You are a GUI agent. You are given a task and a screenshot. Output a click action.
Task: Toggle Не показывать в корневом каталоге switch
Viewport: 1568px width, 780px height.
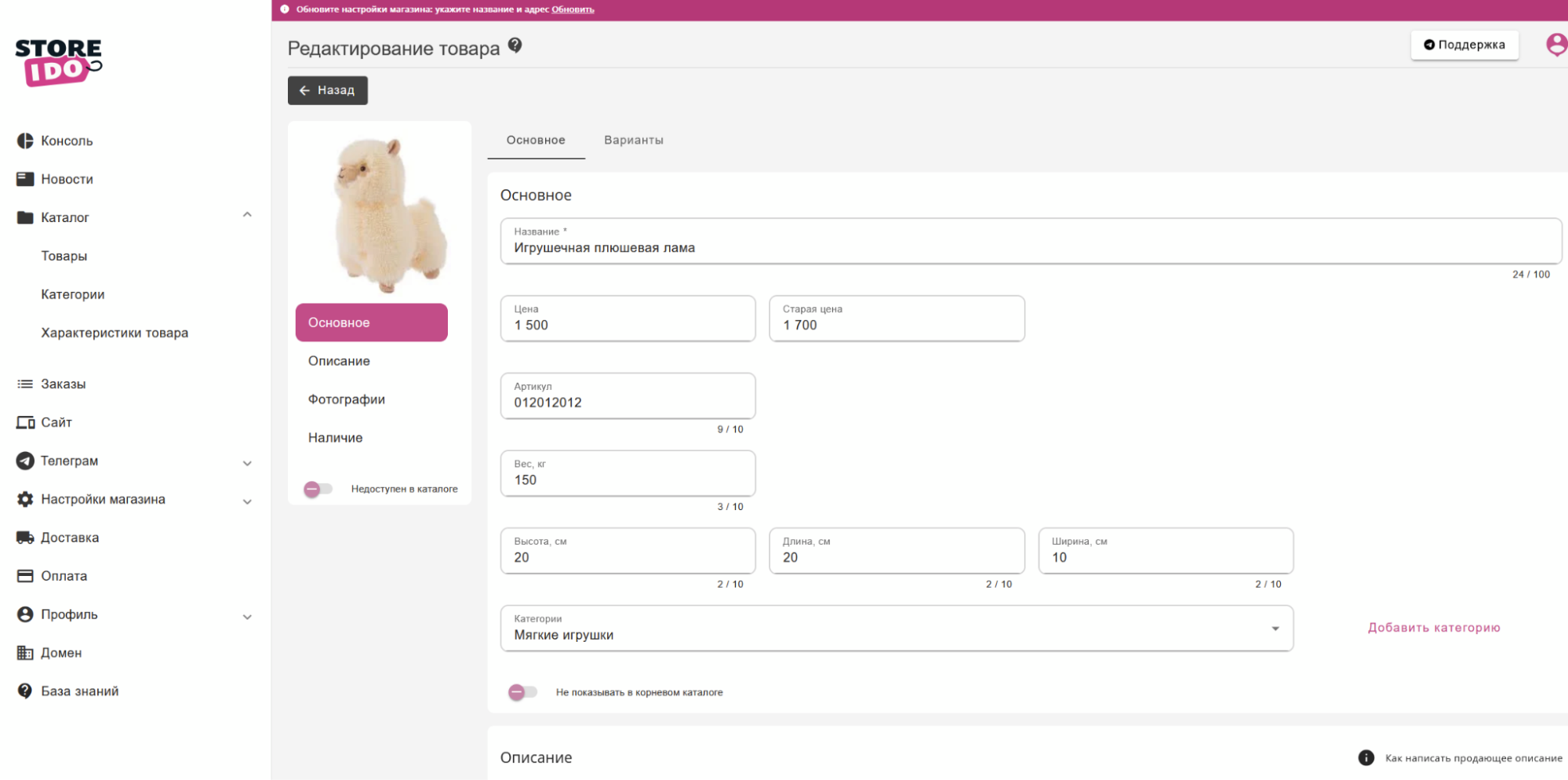pos(522,692)
